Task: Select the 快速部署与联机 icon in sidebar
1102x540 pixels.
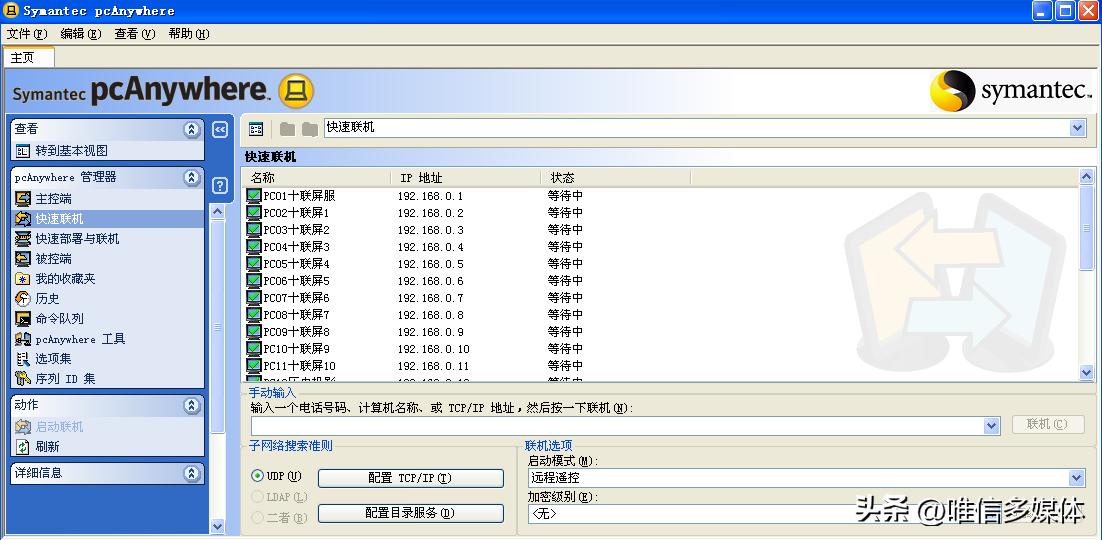Action: [x=23, y=239]
